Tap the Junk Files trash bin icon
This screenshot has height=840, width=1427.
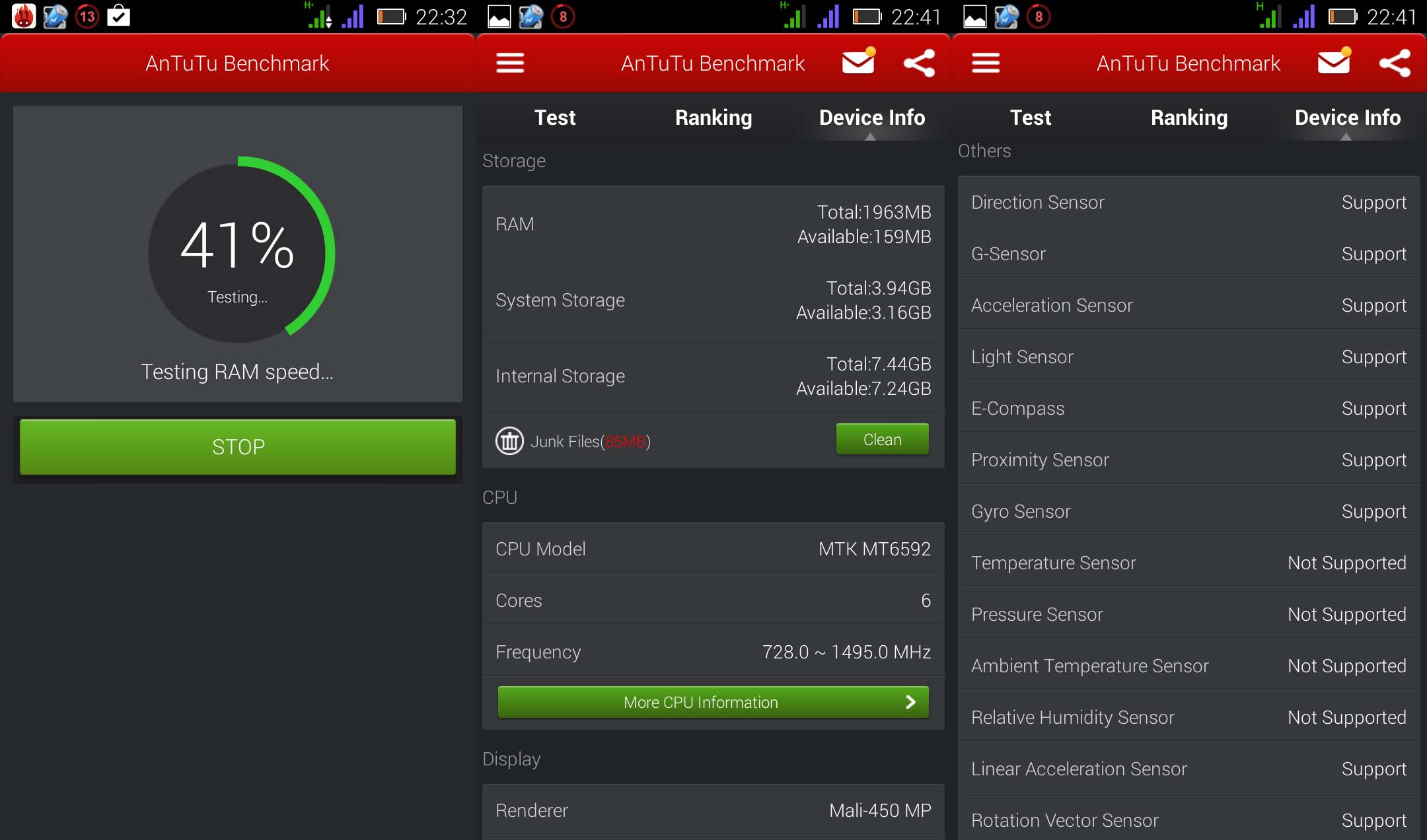(x=509, y=440)
